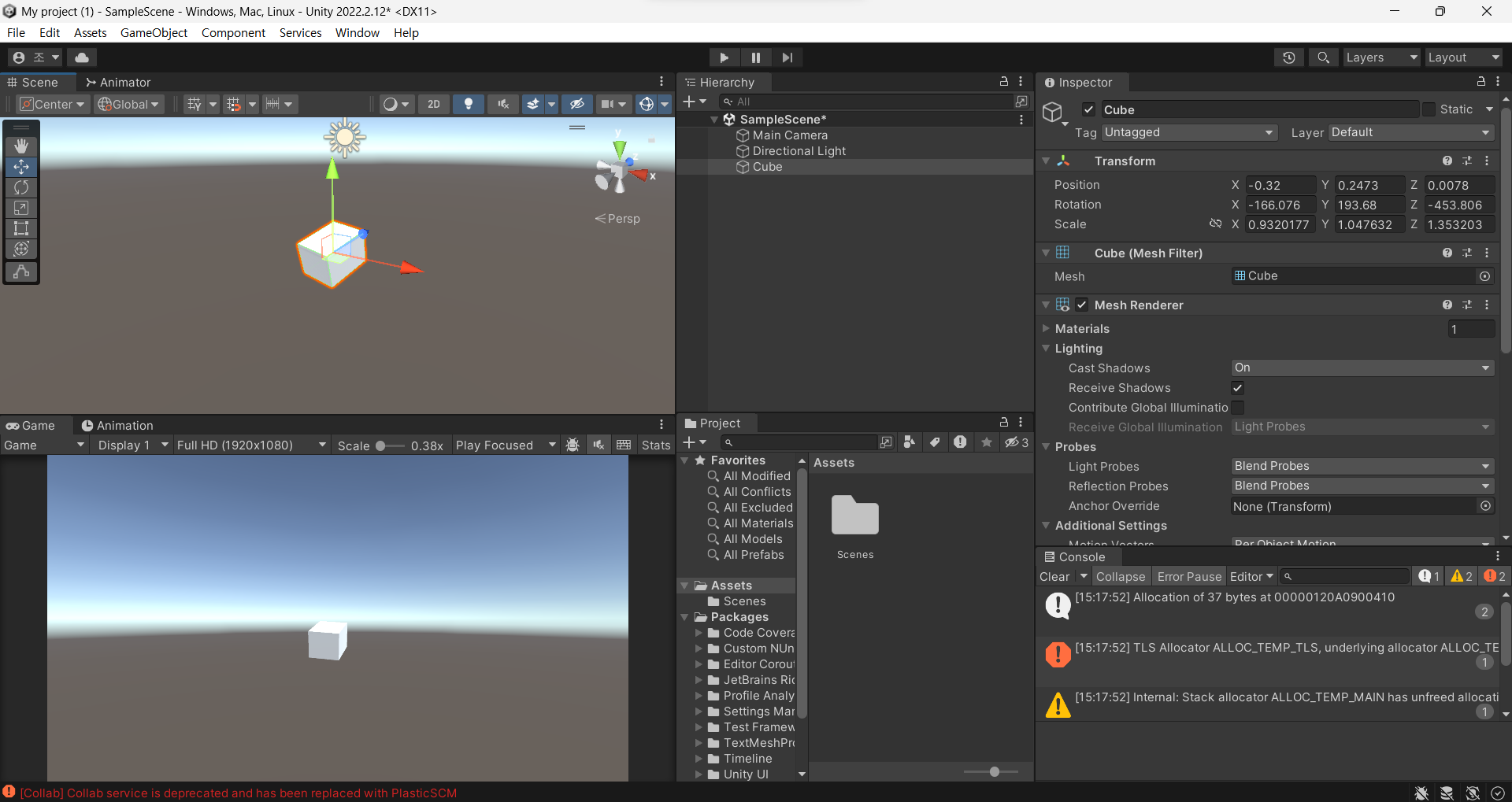Image resolution: width=1512 pixels, height=802 pixels.
Task: Uncheck Receive Shadows
Action: [1238, 388]
